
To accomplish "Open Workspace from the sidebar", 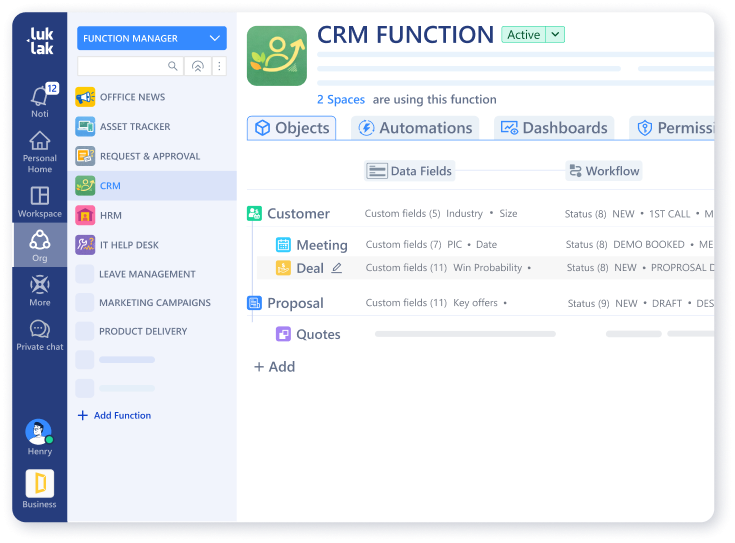I will pos(40,200).
